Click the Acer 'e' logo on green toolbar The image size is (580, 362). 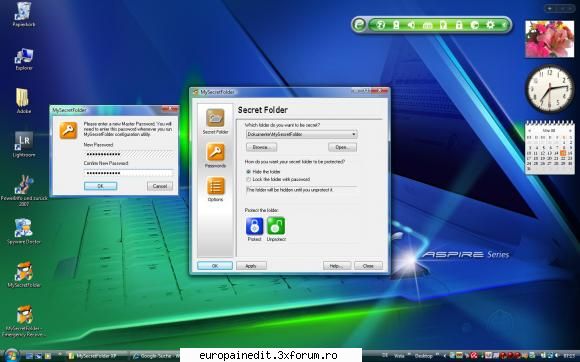(359, 25)
